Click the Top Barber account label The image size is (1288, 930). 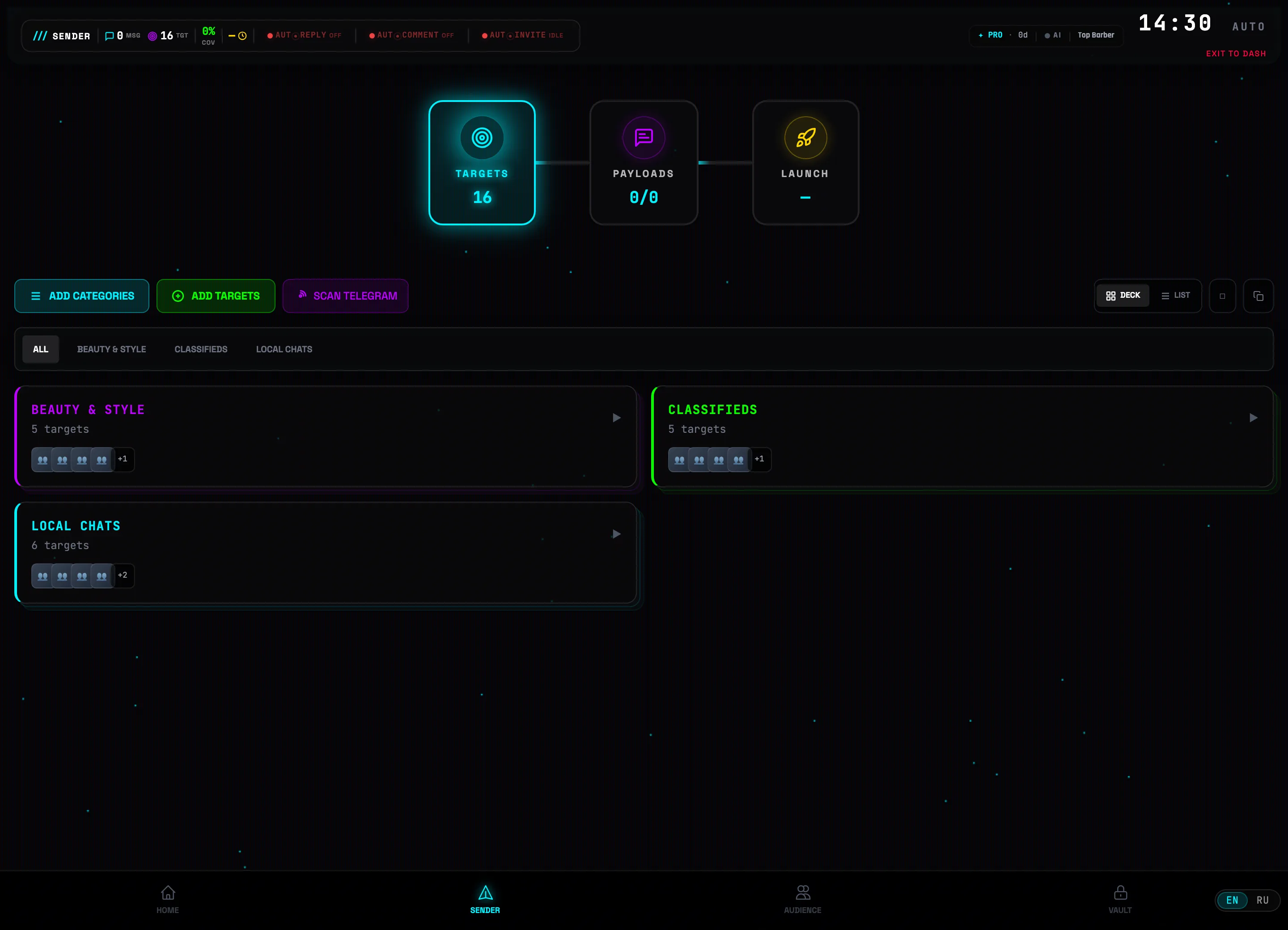tap(1096, 35)
